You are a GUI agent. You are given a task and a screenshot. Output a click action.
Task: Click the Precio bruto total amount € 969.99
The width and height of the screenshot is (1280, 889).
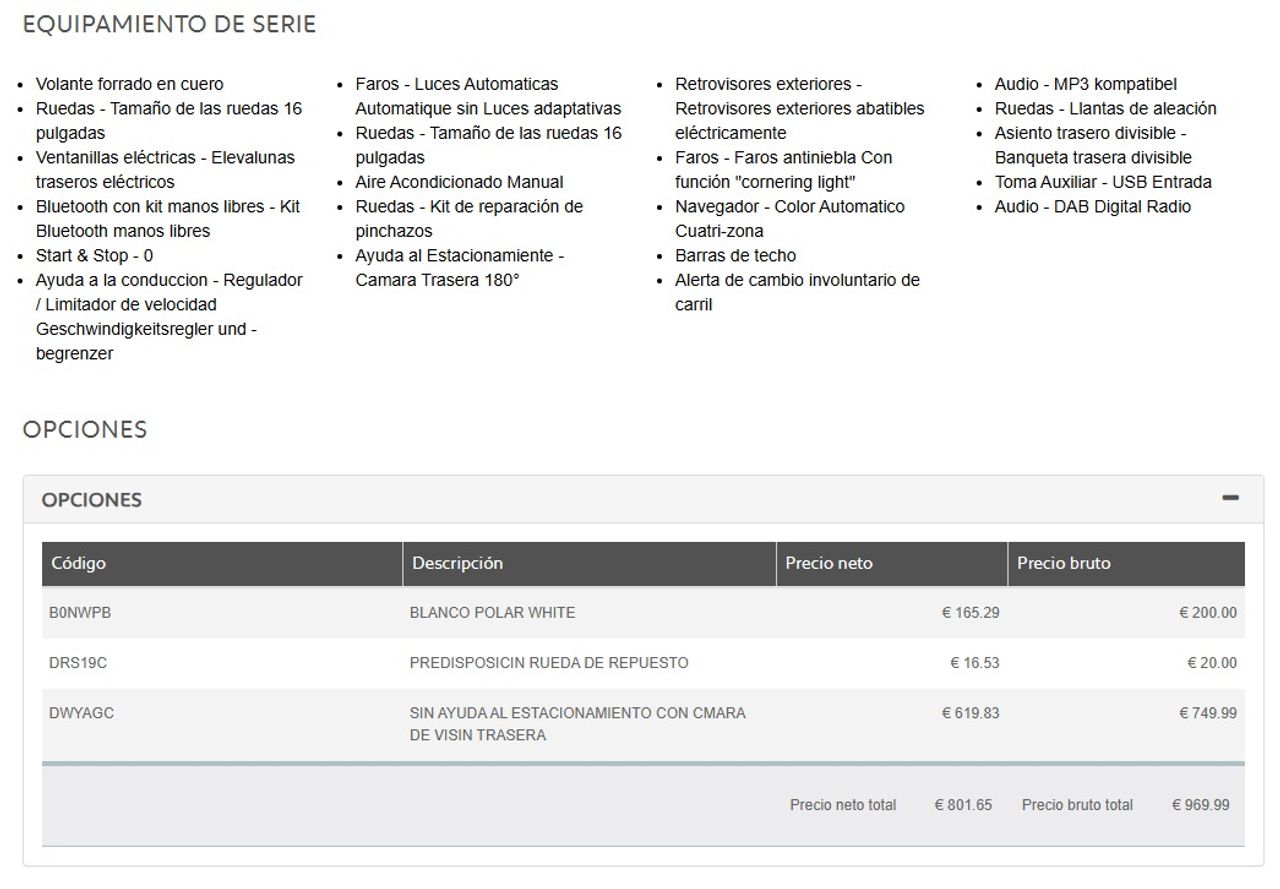(x=1202, y=805)
